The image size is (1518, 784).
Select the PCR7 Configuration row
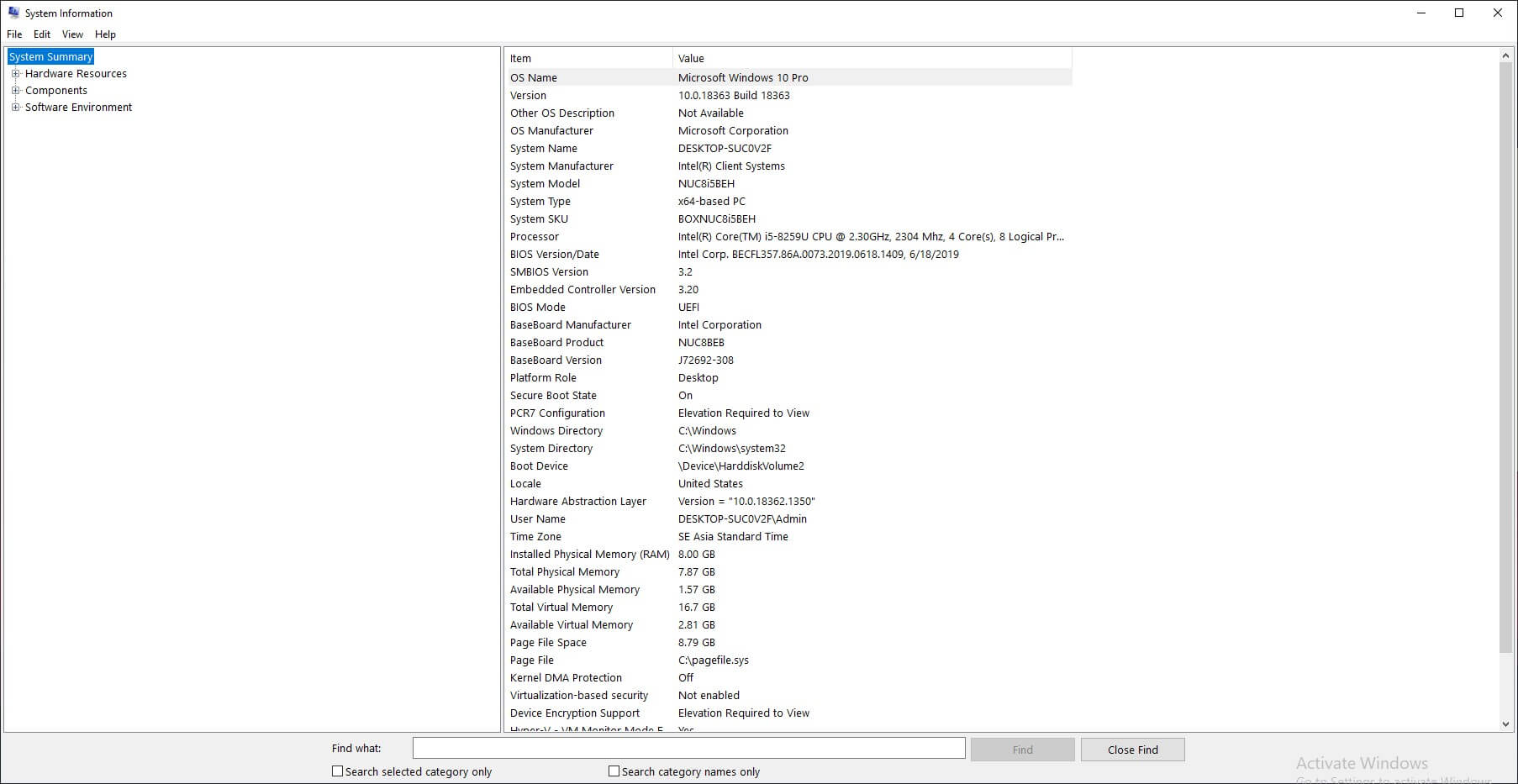pyautogui.click(x=788, y=413)
